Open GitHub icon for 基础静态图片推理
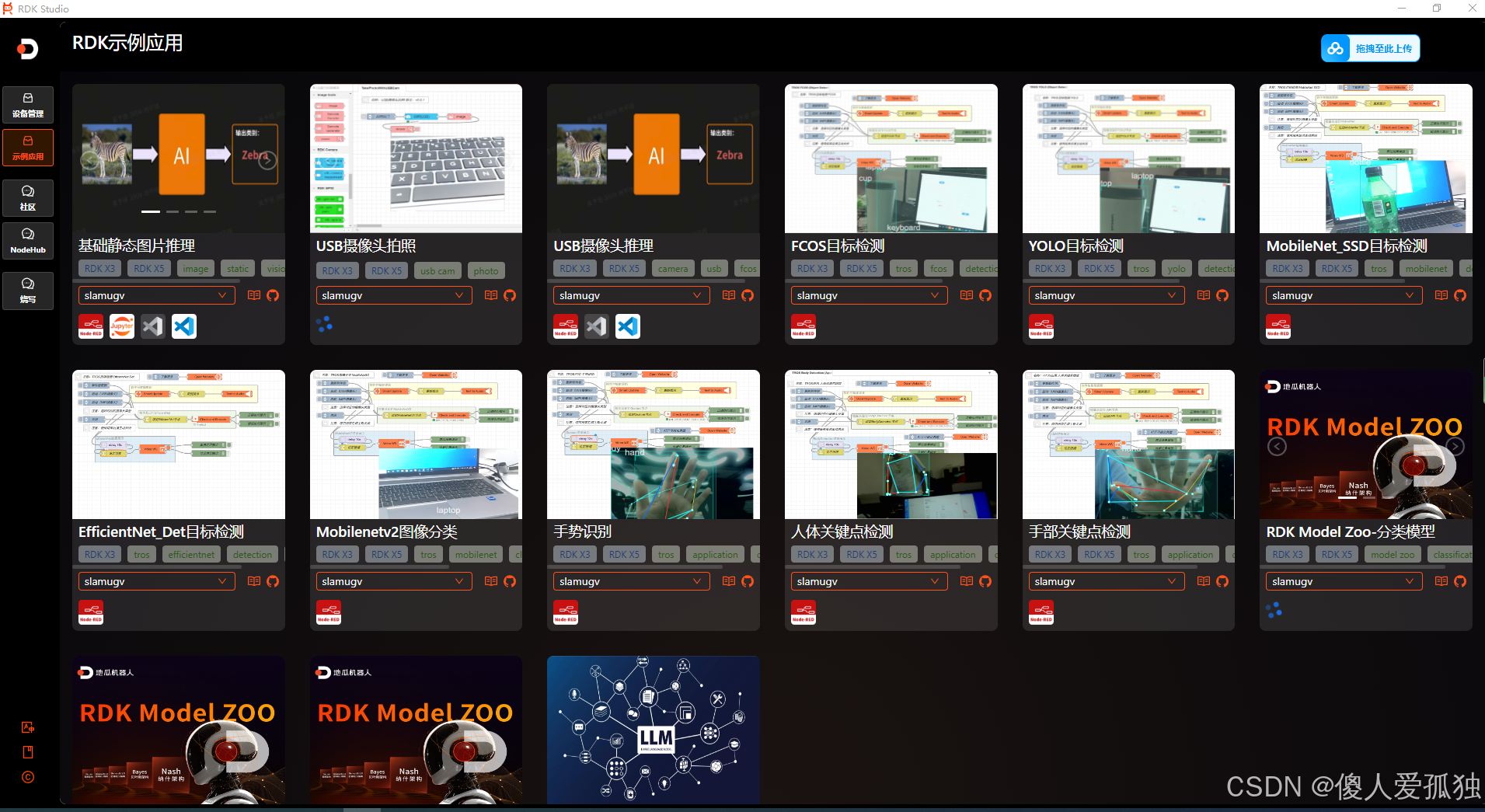This screenshot has width=1485, height=812. (273, 295)
